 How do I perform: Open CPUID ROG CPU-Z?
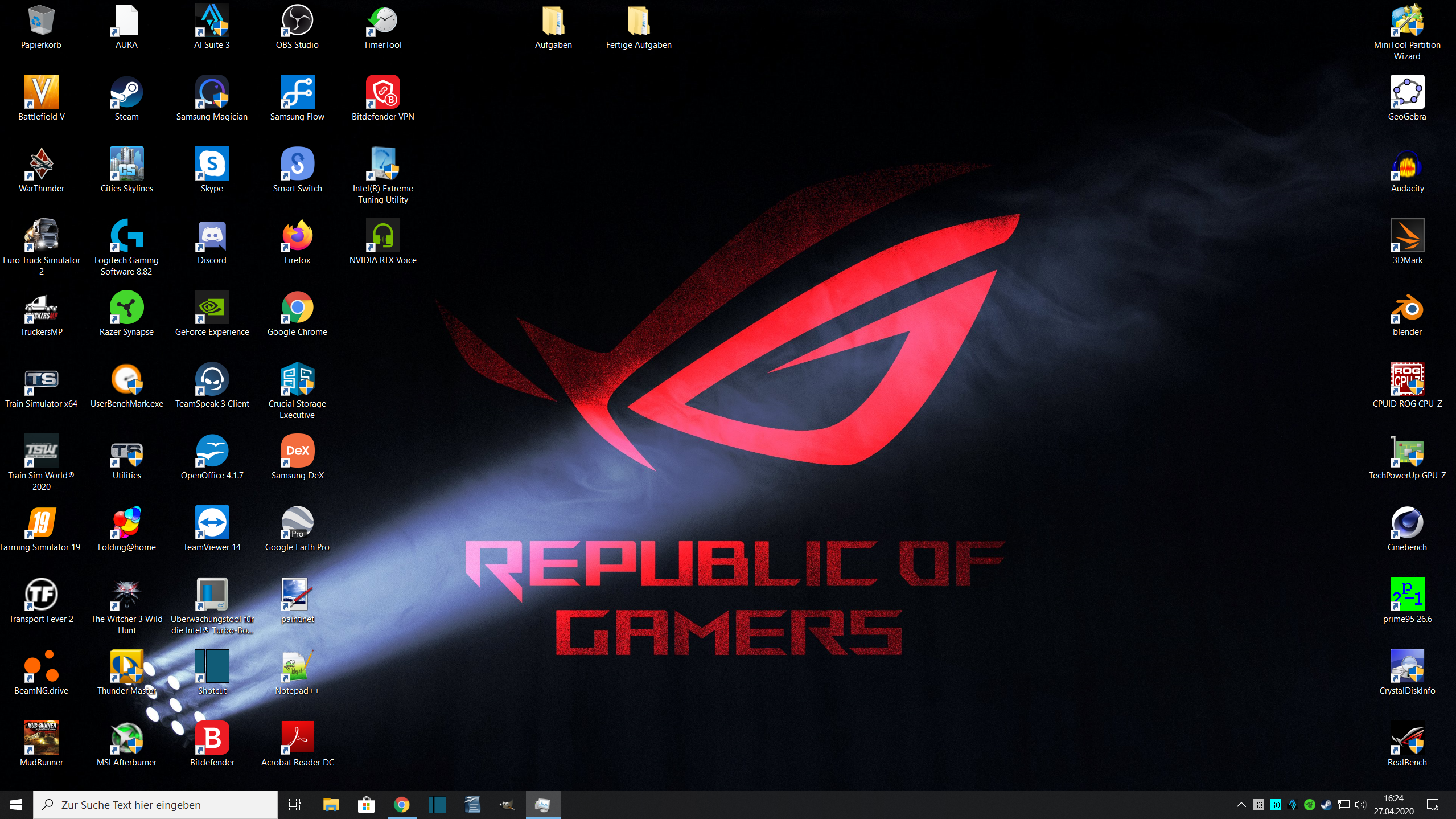pos(1406,378)
